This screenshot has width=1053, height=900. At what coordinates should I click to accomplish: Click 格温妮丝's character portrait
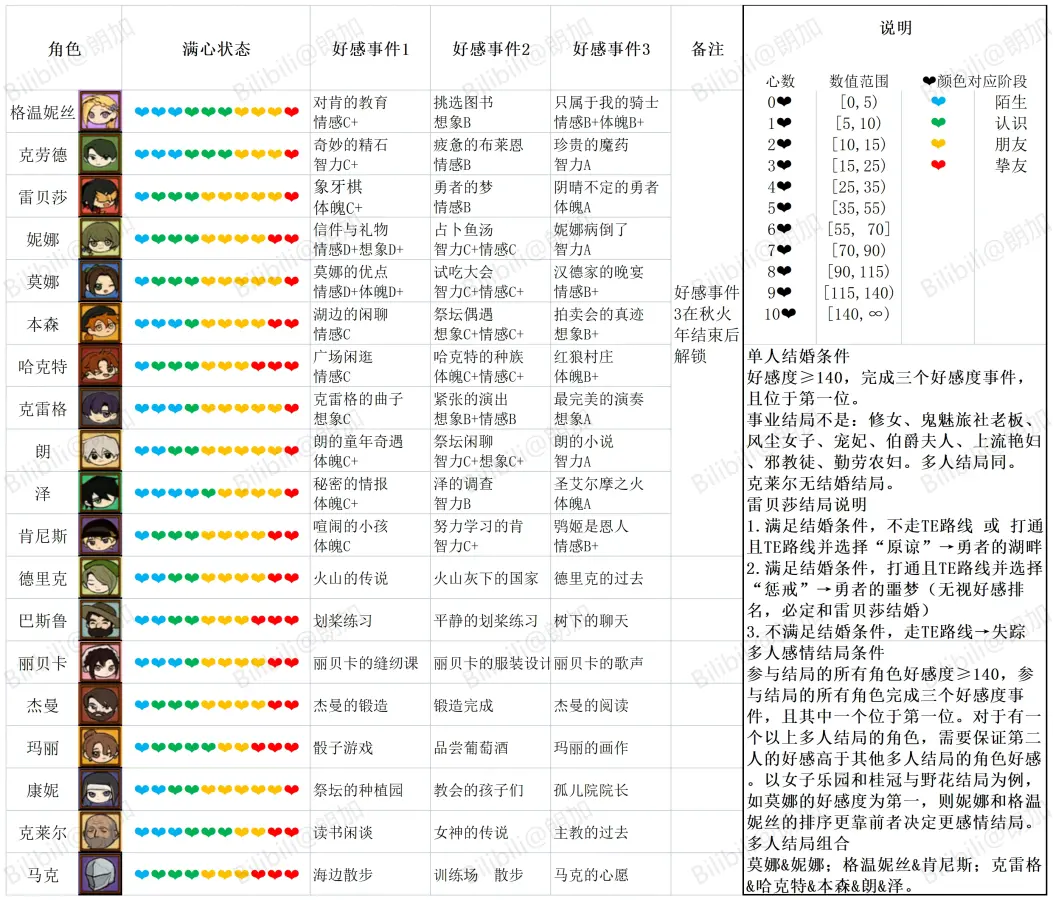[x=100, y=111]
